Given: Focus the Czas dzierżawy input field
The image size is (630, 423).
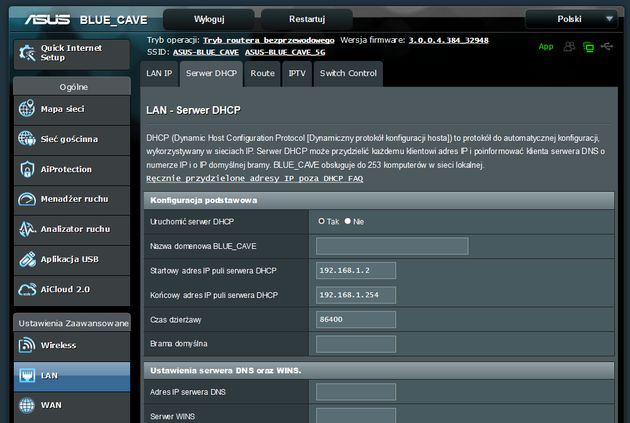Looking at the screenshot, I should [x=356, y=319].
